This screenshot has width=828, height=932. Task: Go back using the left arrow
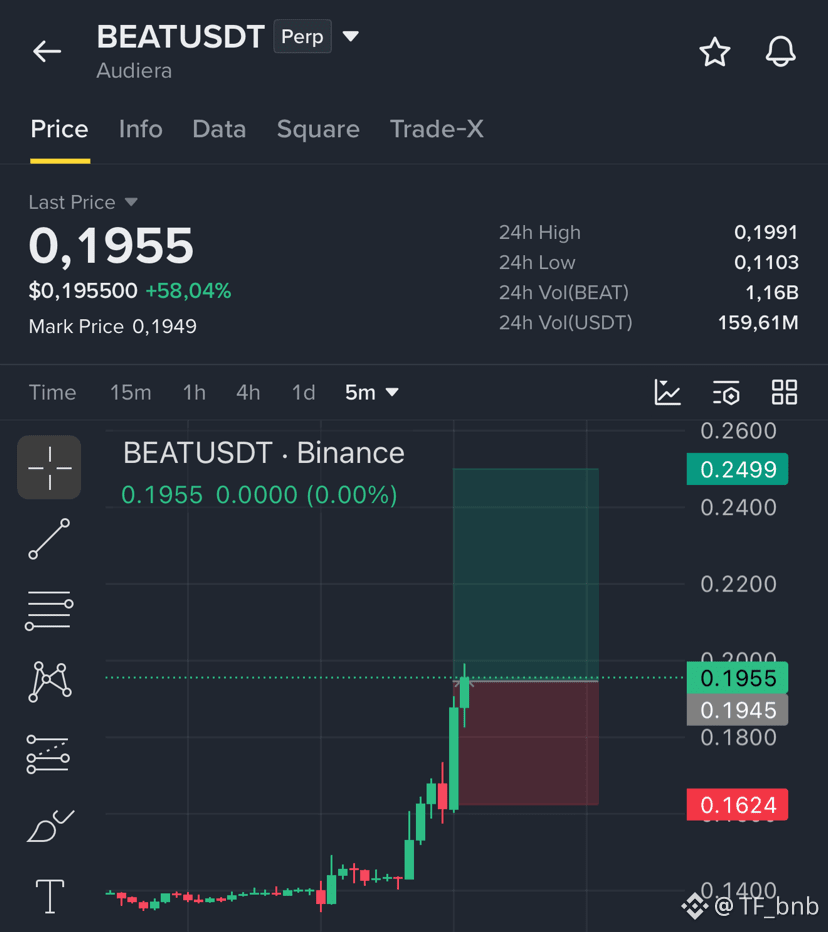pyautogui.click(x=47, y=52)
